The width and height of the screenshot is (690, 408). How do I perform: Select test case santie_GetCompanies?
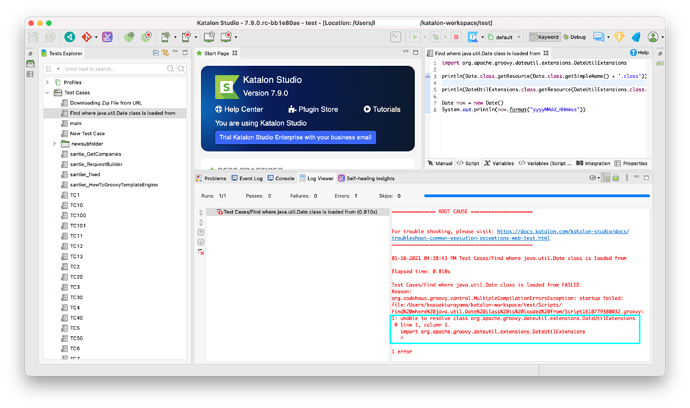95,154
